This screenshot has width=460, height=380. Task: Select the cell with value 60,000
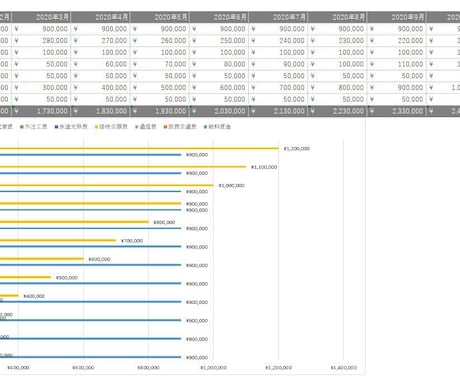pyautogui.click(x=100, y=64)
